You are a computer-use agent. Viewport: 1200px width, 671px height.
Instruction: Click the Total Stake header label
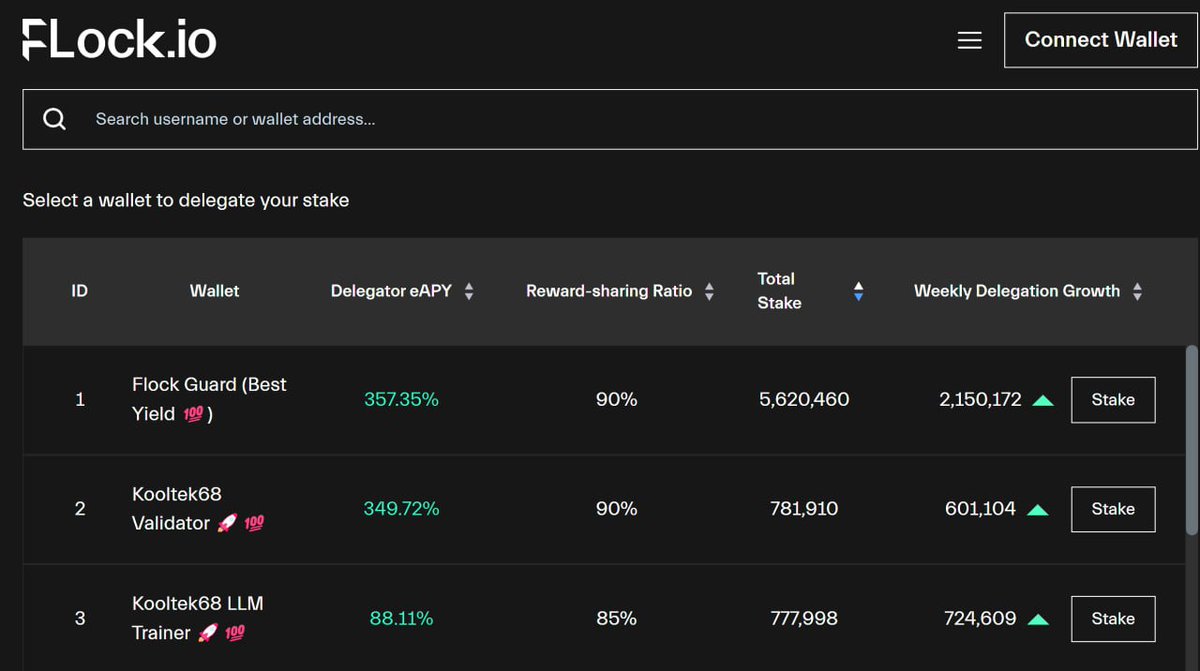[x=779, y=291]
